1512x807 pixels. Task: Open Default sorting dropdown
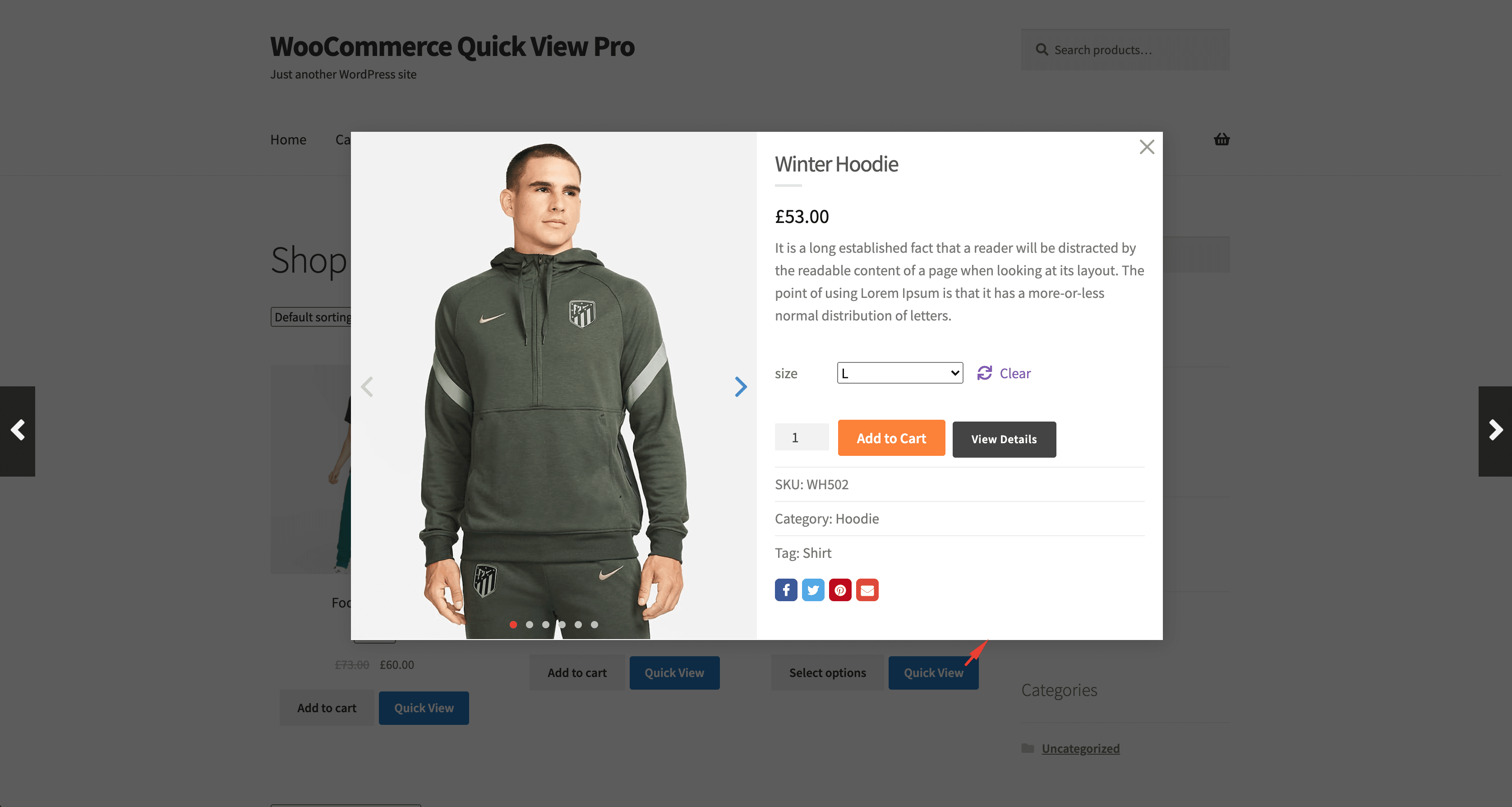coord(311,317)
